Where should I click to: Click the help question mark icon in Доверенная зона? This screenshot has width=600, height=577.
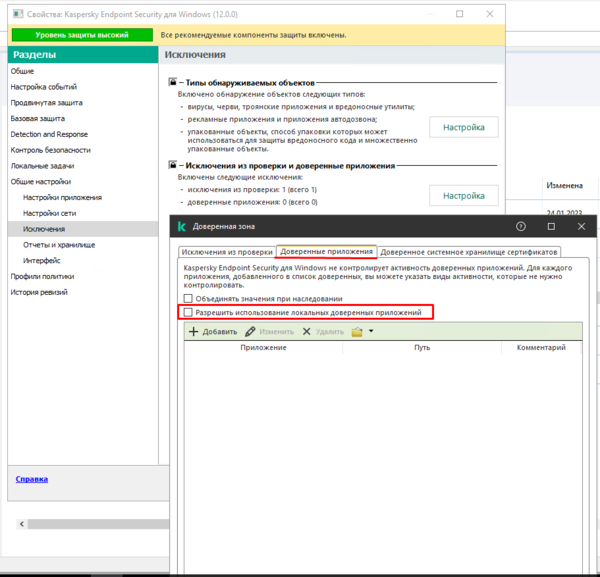click(x=522, y=227)
